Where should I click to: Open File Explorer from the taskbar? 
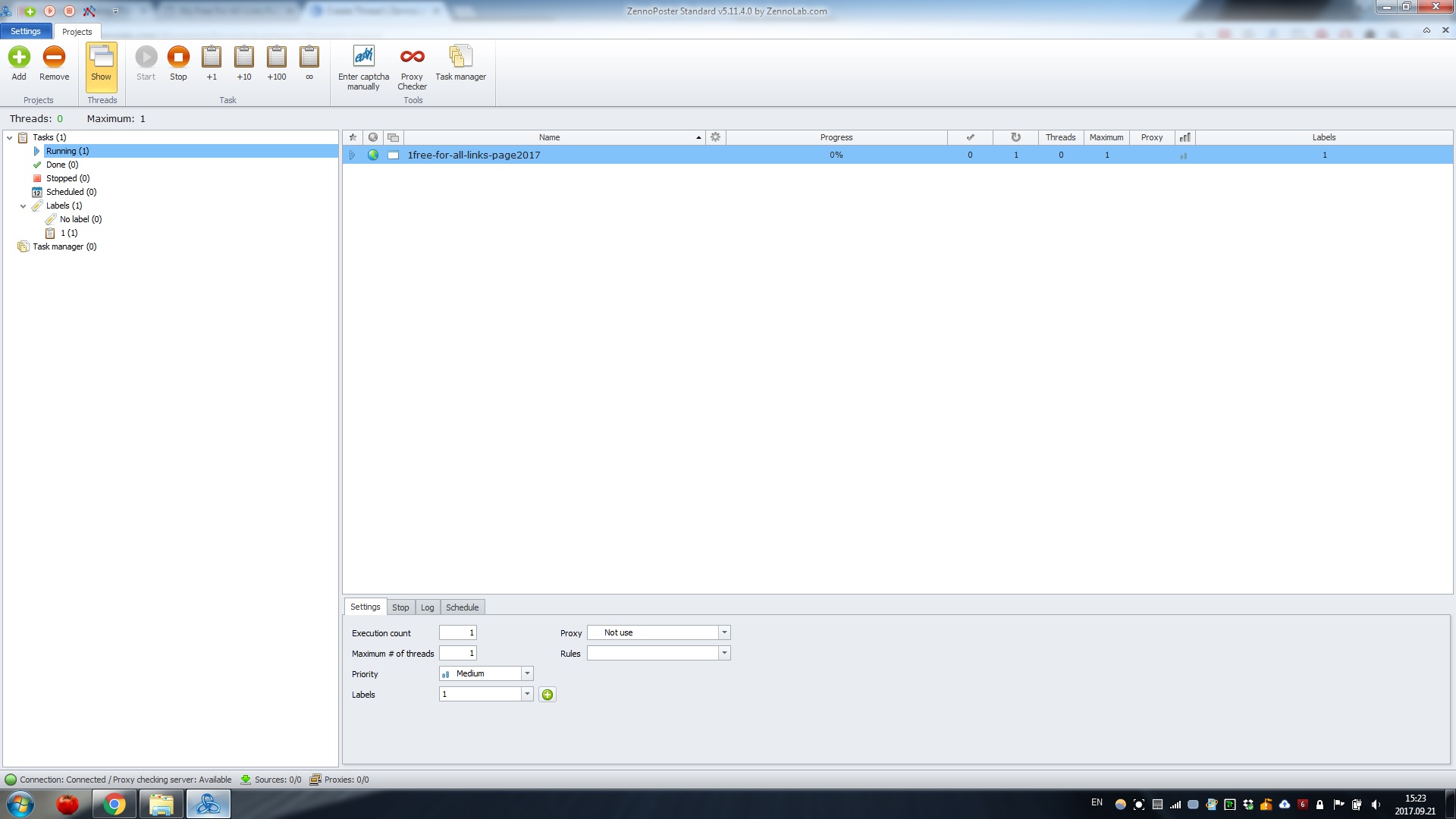pyautogui.click(x=161, y=804)
